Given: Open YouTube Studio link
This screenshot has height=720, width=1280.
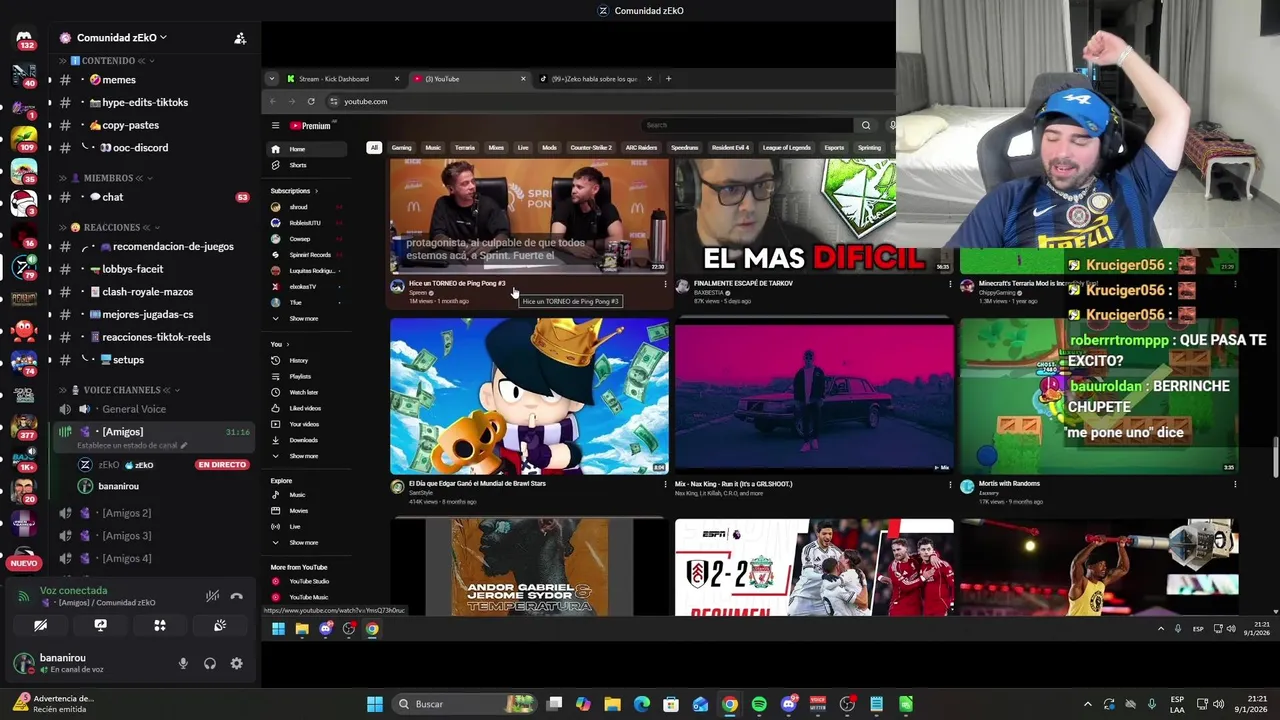Looking at the screenshot, I should click(x=308, y=581).
